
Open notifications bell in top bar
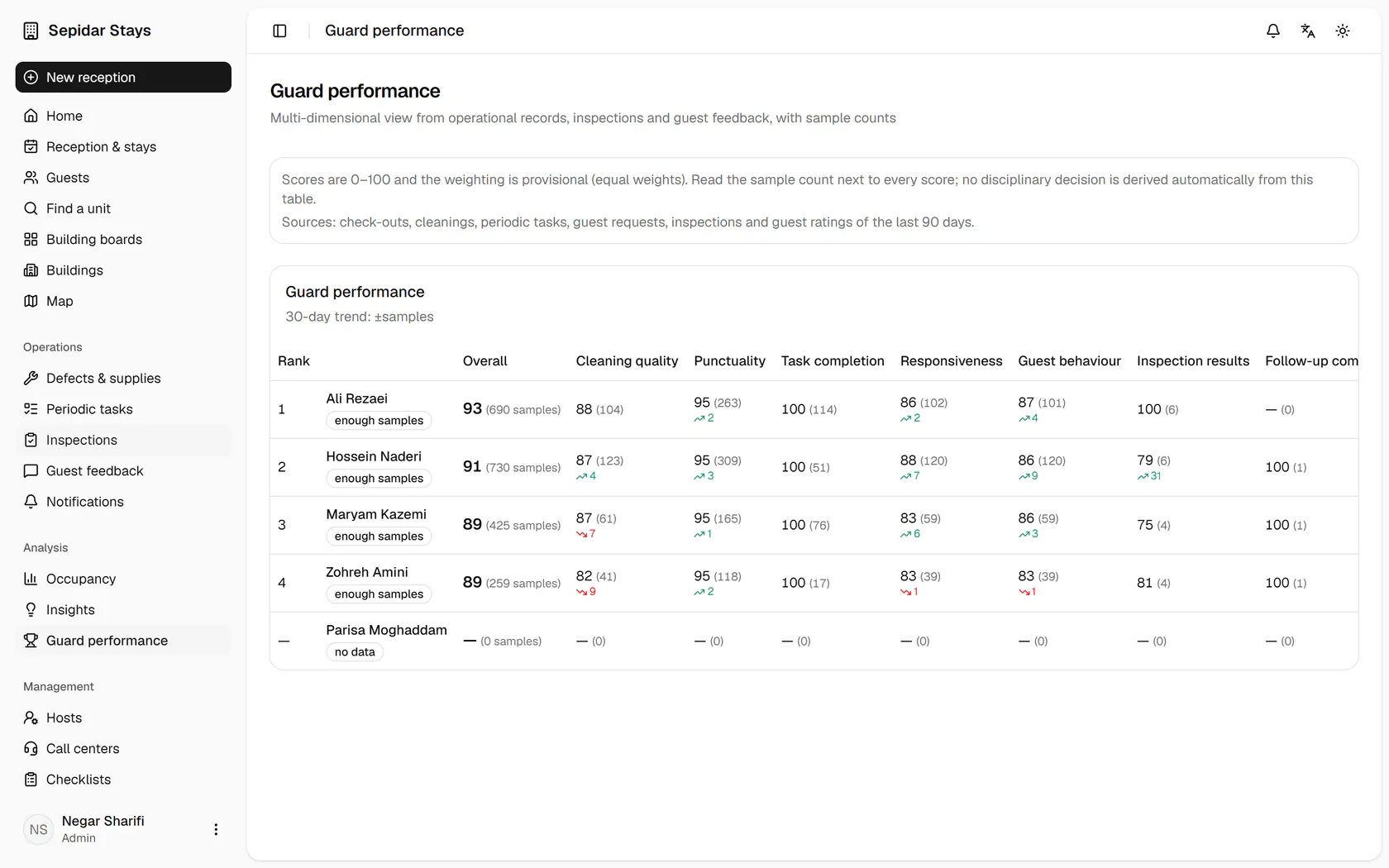click(1273, 31)
